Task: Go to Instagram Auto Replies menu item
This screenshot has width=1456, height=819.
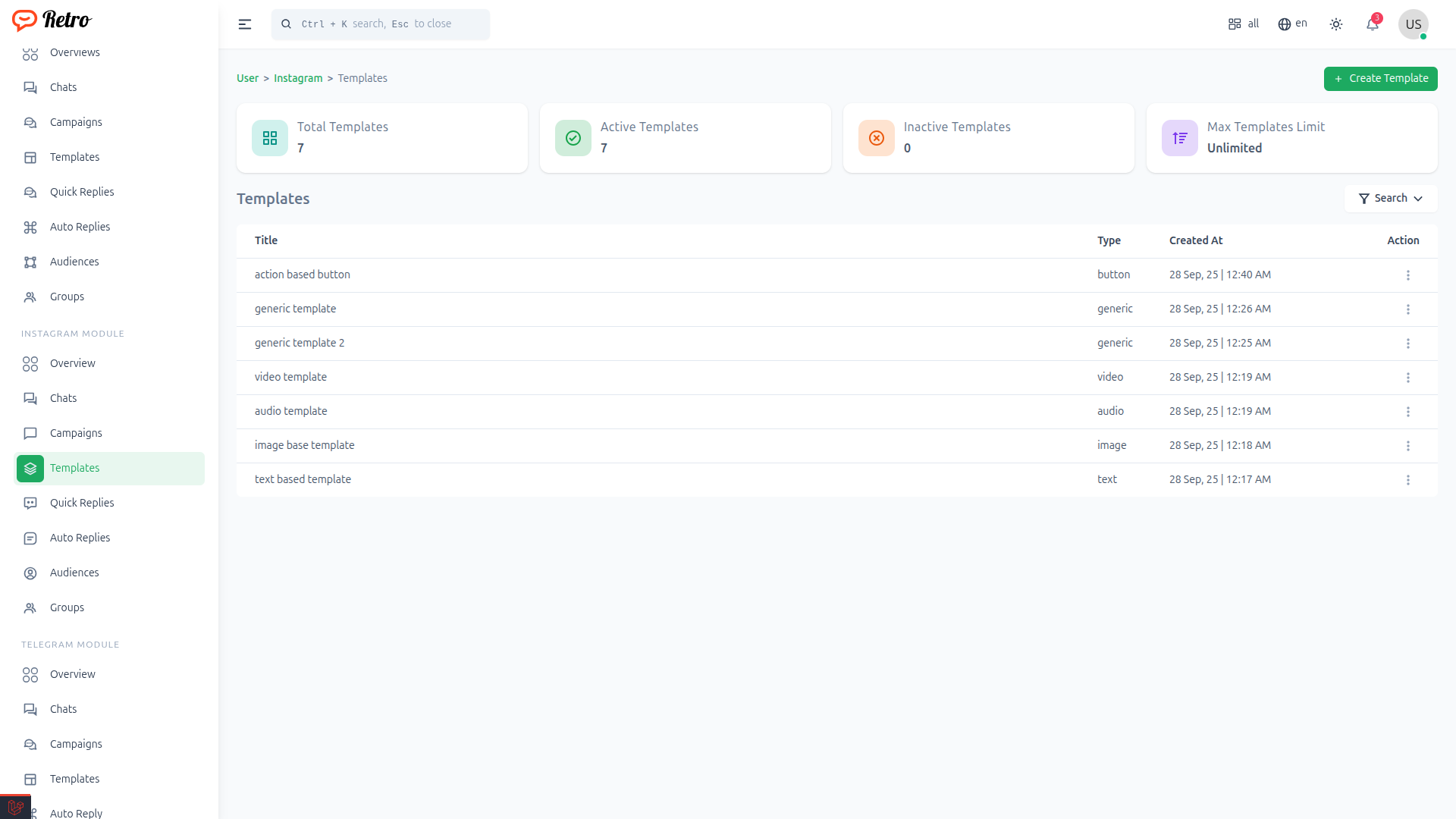Action: [80, 538]
